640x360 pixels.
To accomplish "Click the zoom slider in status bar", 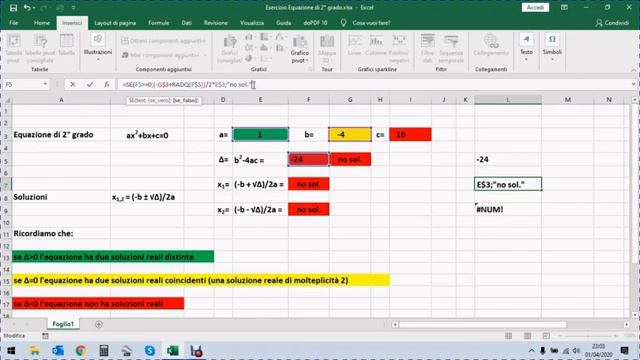I will 588,336.
